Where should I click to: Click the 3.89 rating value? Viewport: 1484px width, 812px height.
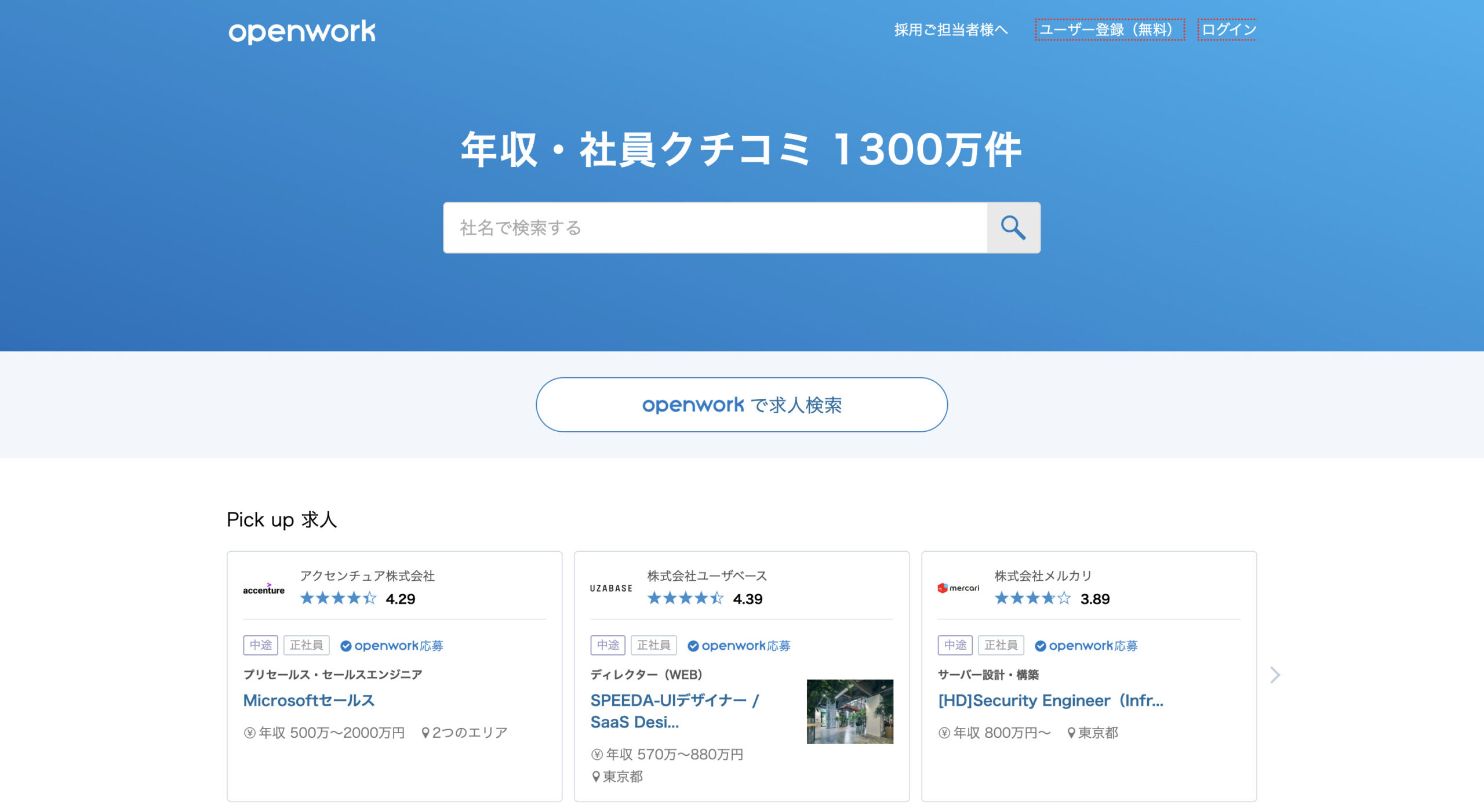click(x=1095, y=599)
